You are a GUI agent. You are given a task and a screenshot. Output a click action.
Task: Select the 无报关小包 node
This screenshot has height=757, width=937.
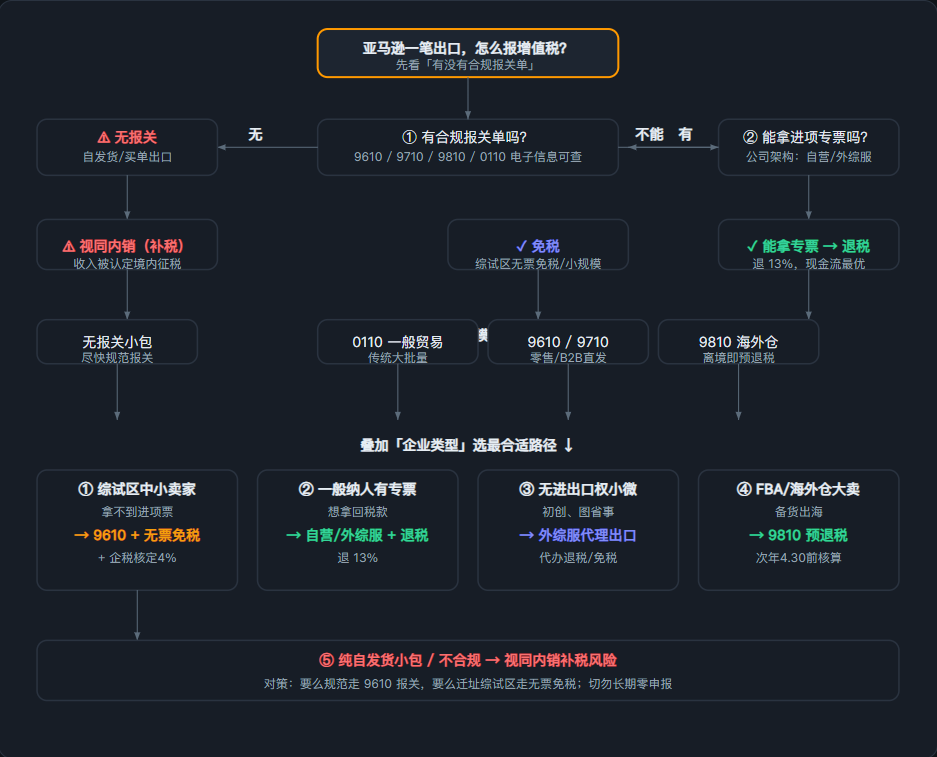pyautogui.click(x=117, y=342)
